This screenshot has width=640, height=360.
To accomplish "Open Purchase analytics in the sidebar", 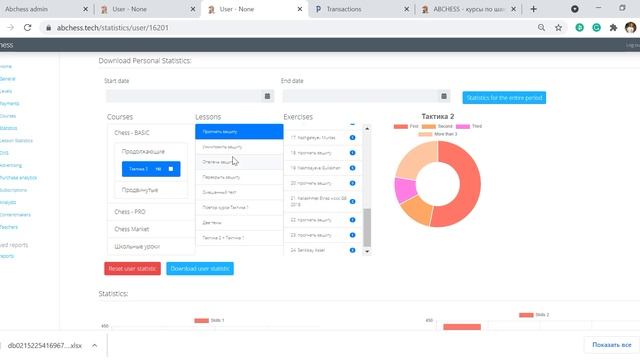I will (x=18, y=178).
